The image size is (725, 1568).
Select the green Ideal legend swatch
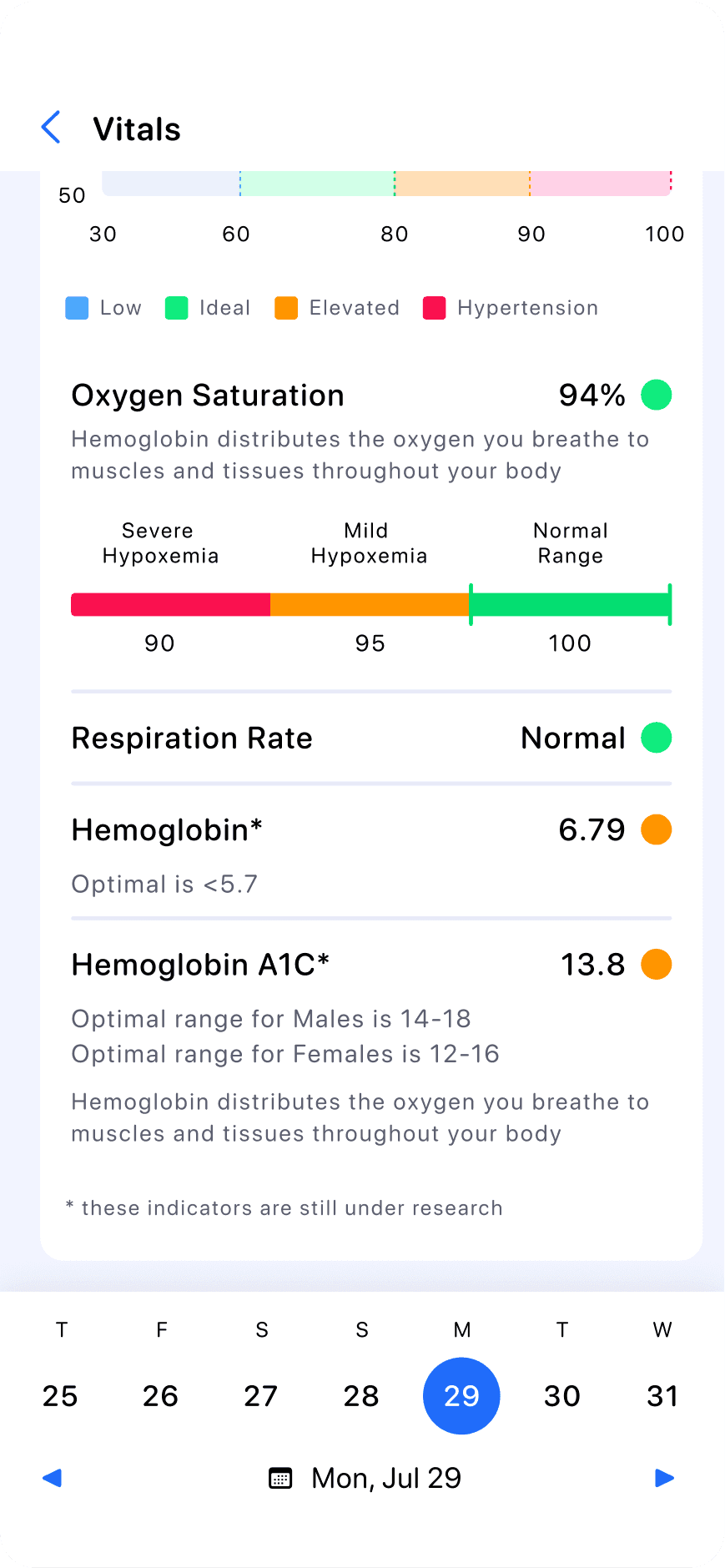coord(177,308)
